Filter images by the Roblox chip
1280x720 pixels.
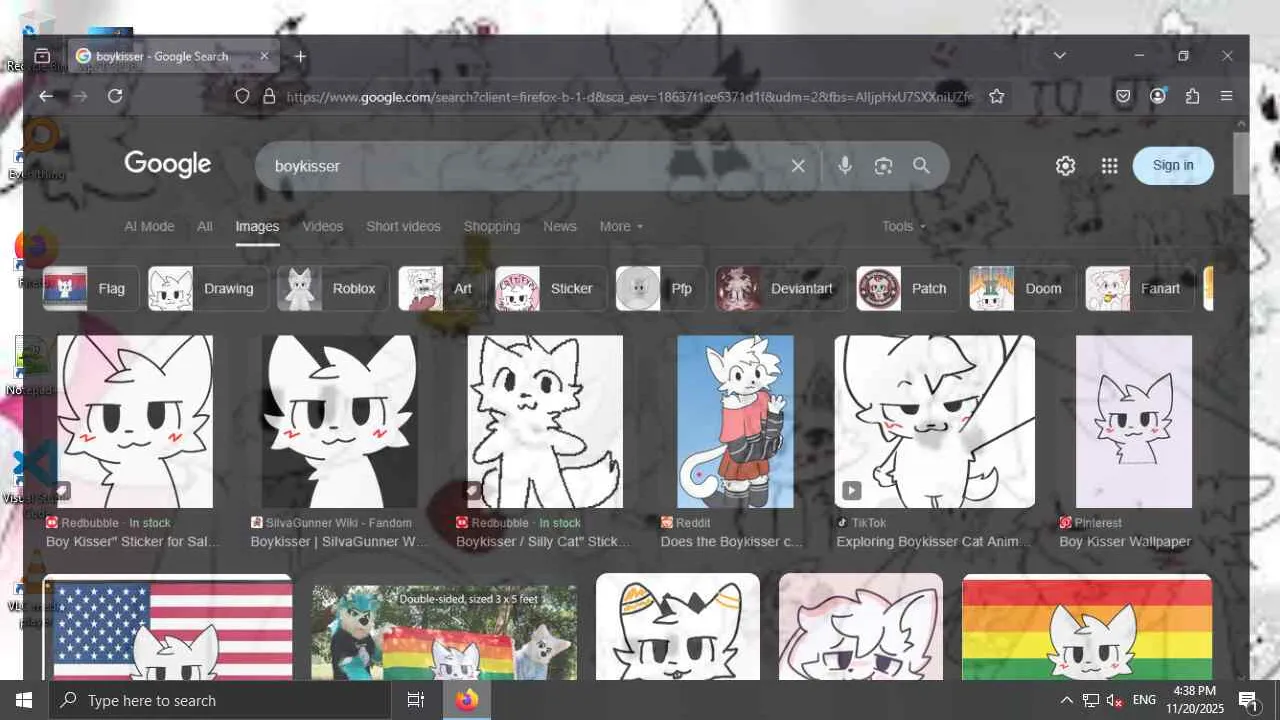pyautogui.click(x=333, y=289)
